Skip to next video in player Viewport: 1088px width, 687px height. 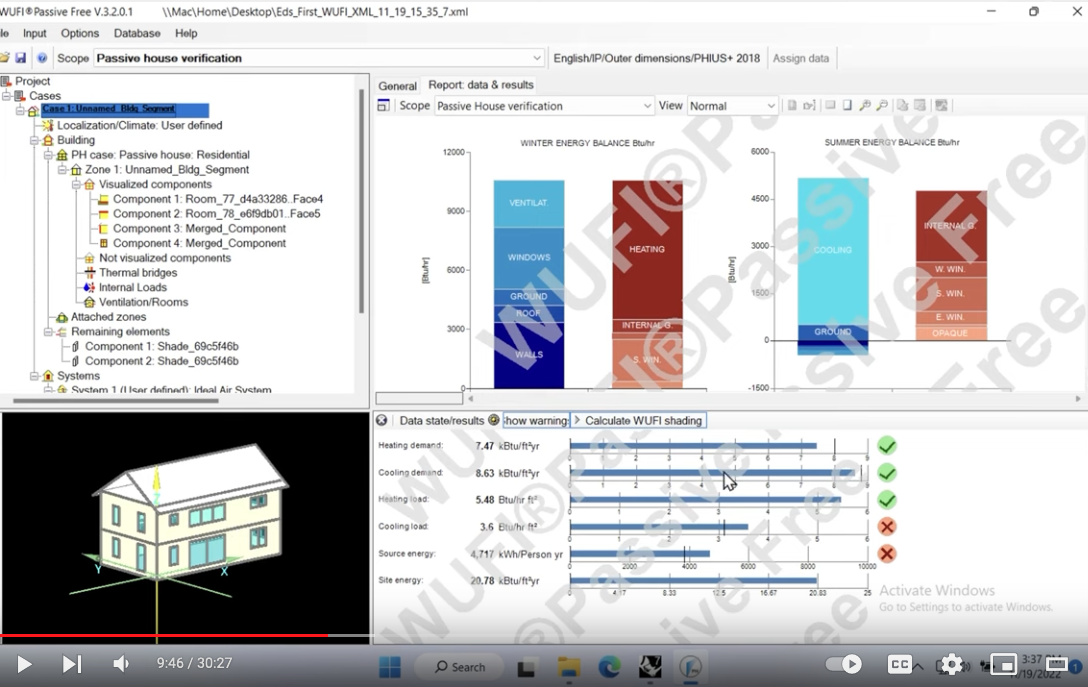click(72, 664)
